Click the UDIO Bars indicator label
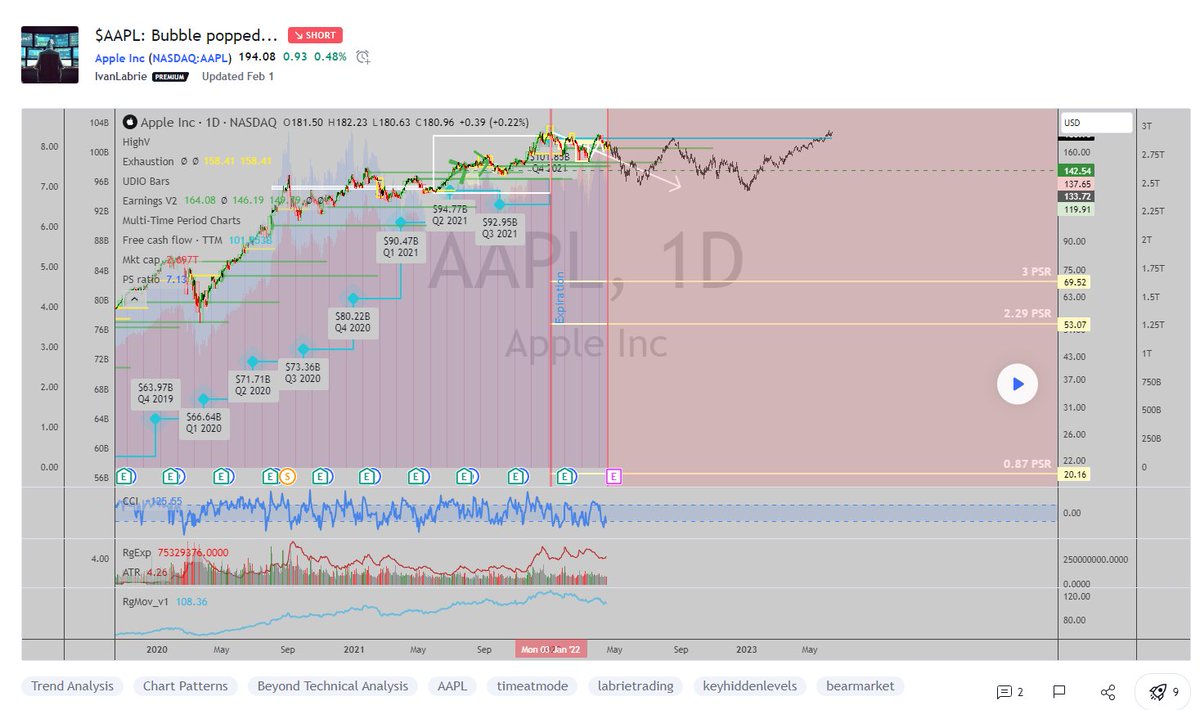 146,181
